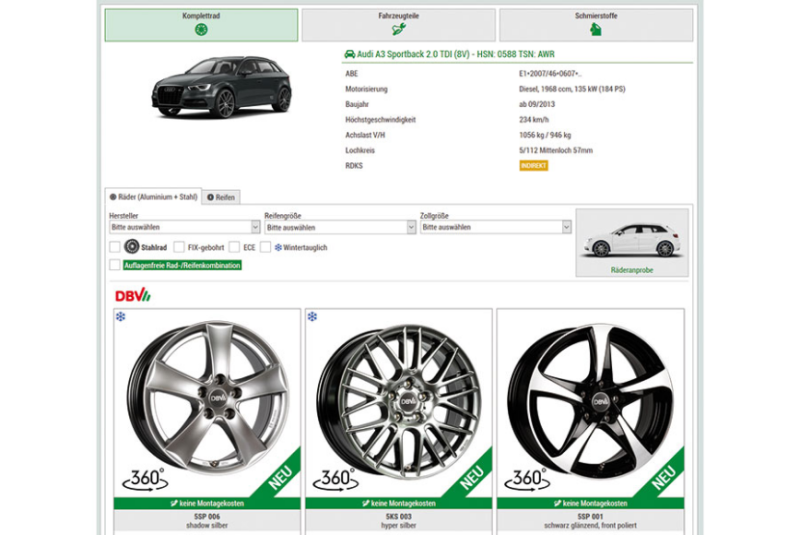Screen dimensions: 800x535
Task: Click the 360° icon on SSP 001 wheel
Action: pyautogui.click(x=529, y=478)
